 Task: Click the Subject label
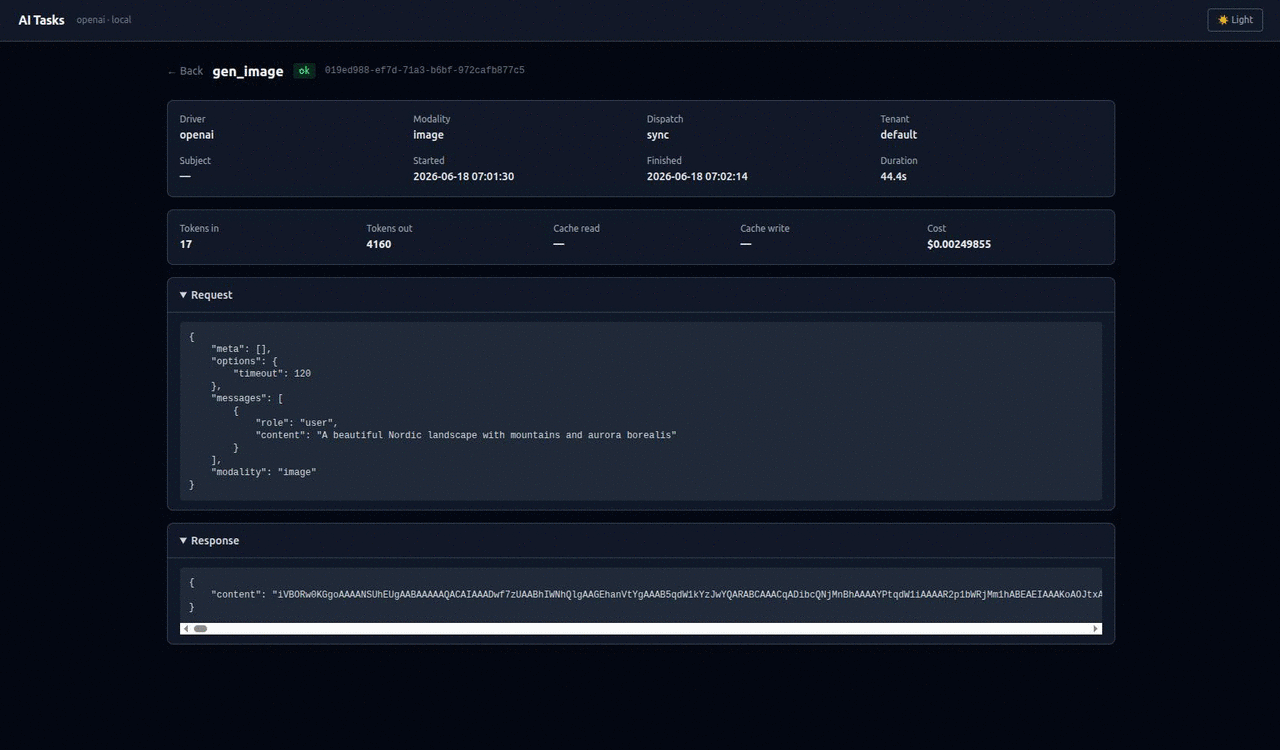[x=195, y=161]
